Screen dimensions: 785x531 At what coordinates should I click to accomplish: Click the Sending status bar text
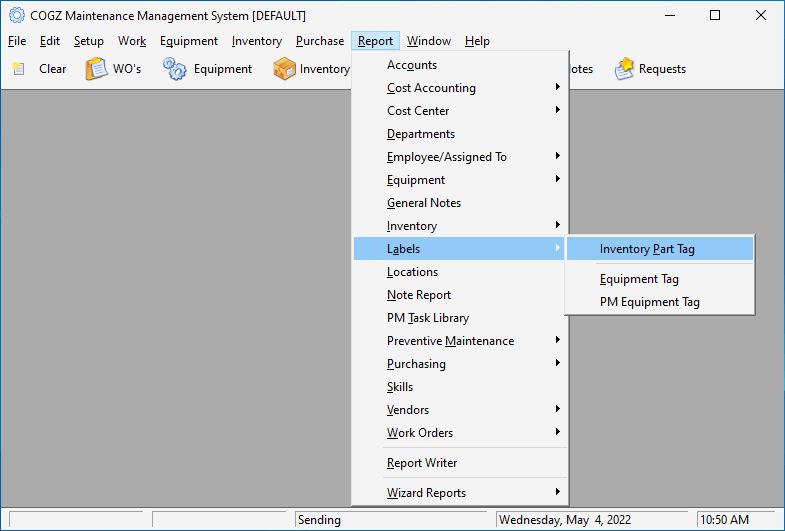[x=319, y=520]
